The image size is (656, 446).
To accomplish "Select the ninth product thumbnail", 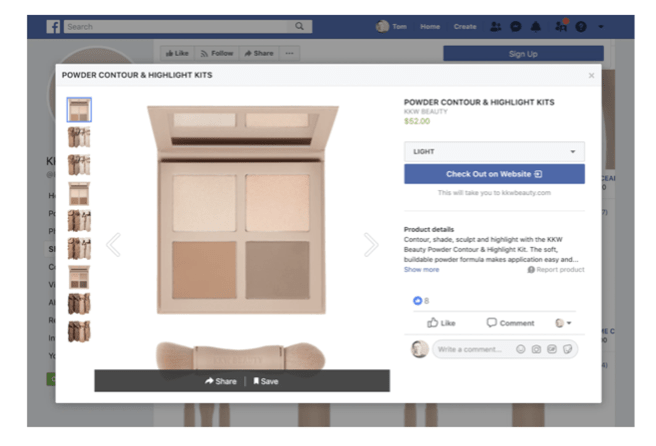I will pos(79,331).
